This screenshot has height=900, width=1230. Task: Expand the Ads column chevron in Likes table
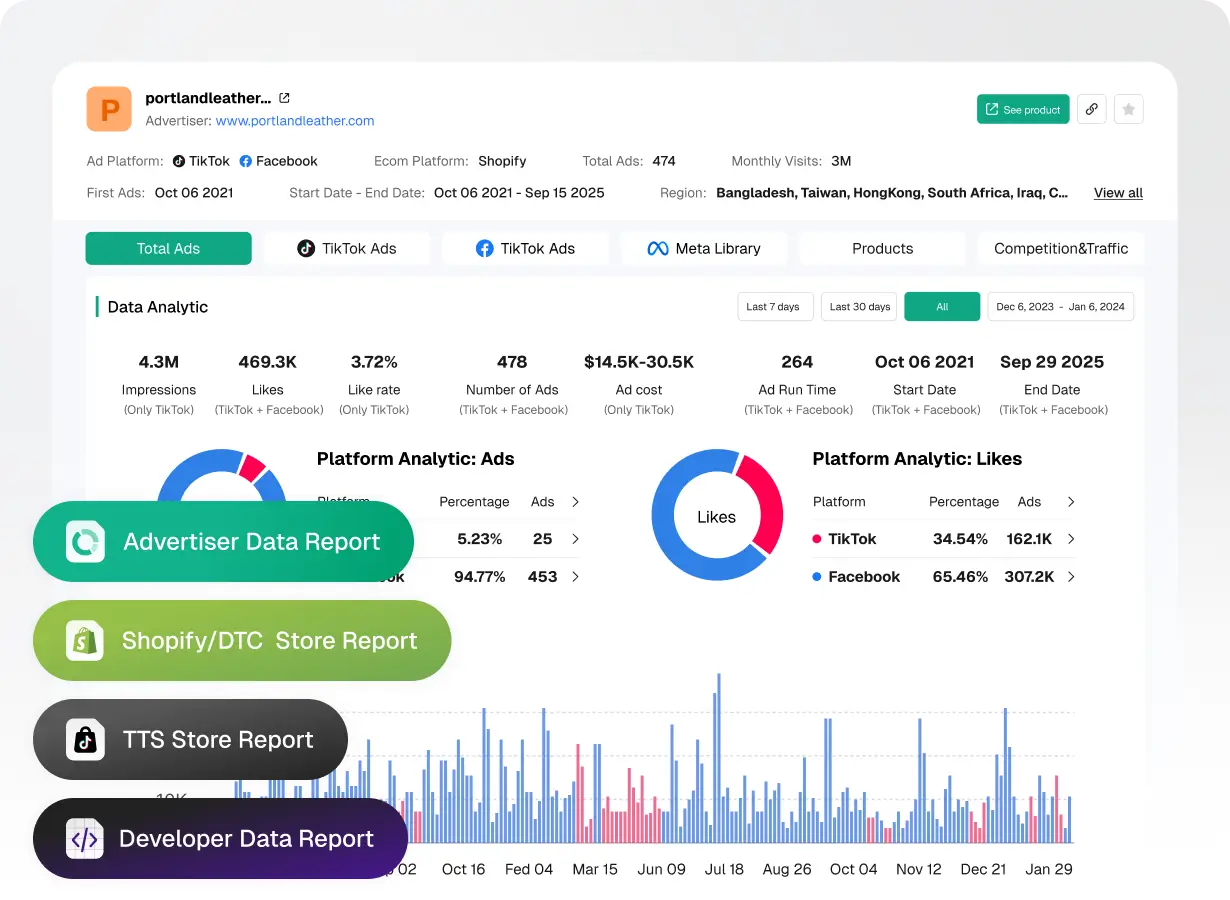[1071, 502]
